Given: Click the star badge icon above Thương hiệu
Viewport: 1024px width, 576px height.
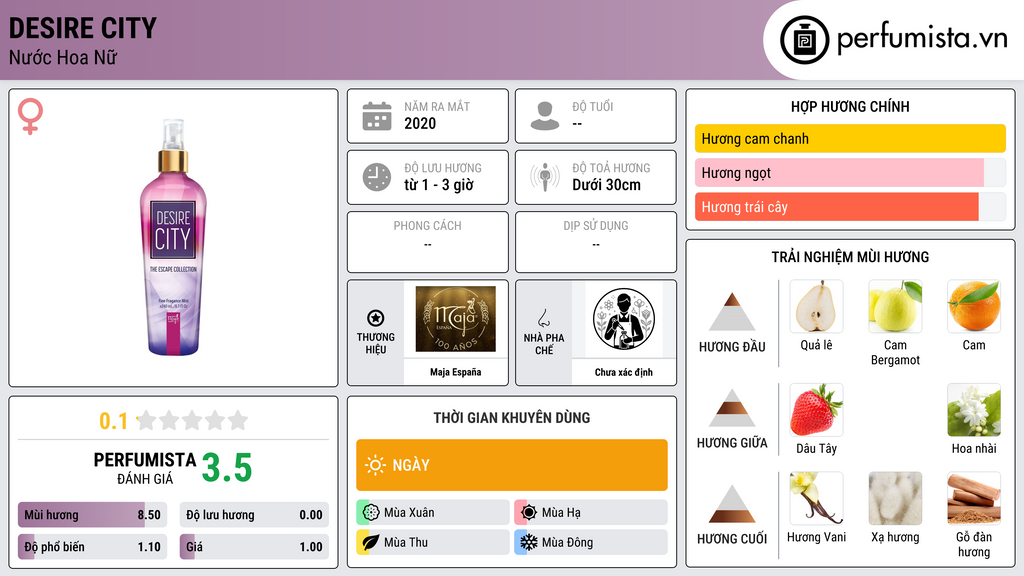Looking at the screenshot, I should tap(376, 318).
